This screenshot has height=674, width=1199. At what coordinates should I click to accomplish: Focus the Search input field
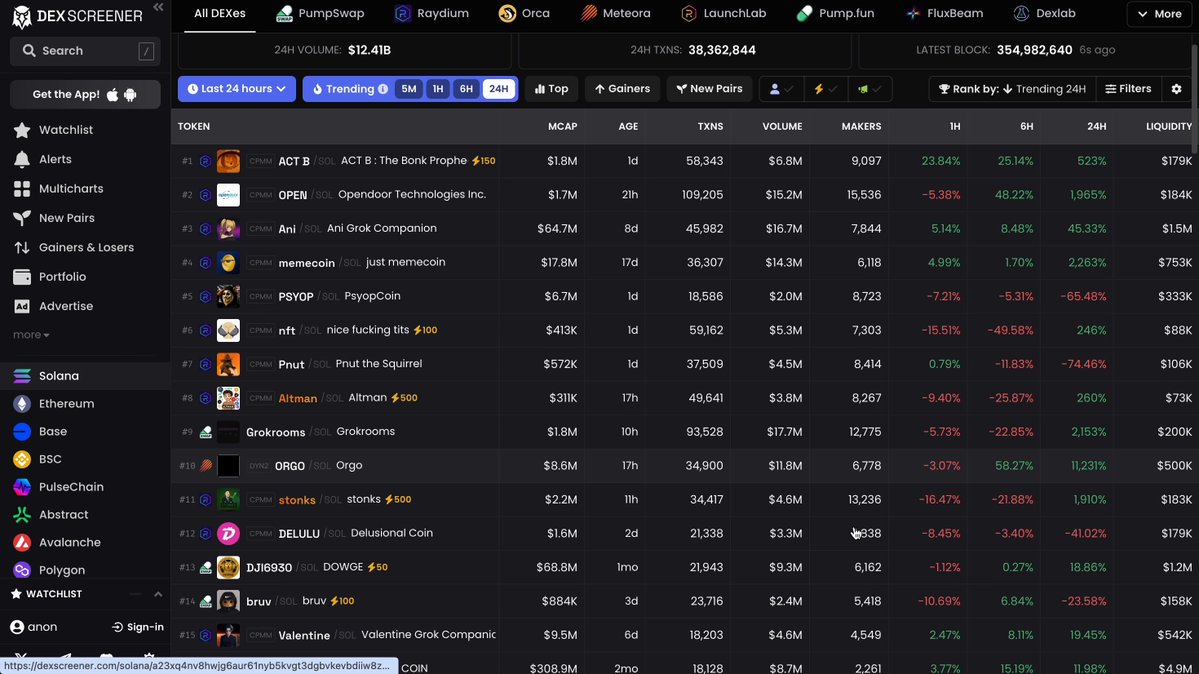point(85,51)
